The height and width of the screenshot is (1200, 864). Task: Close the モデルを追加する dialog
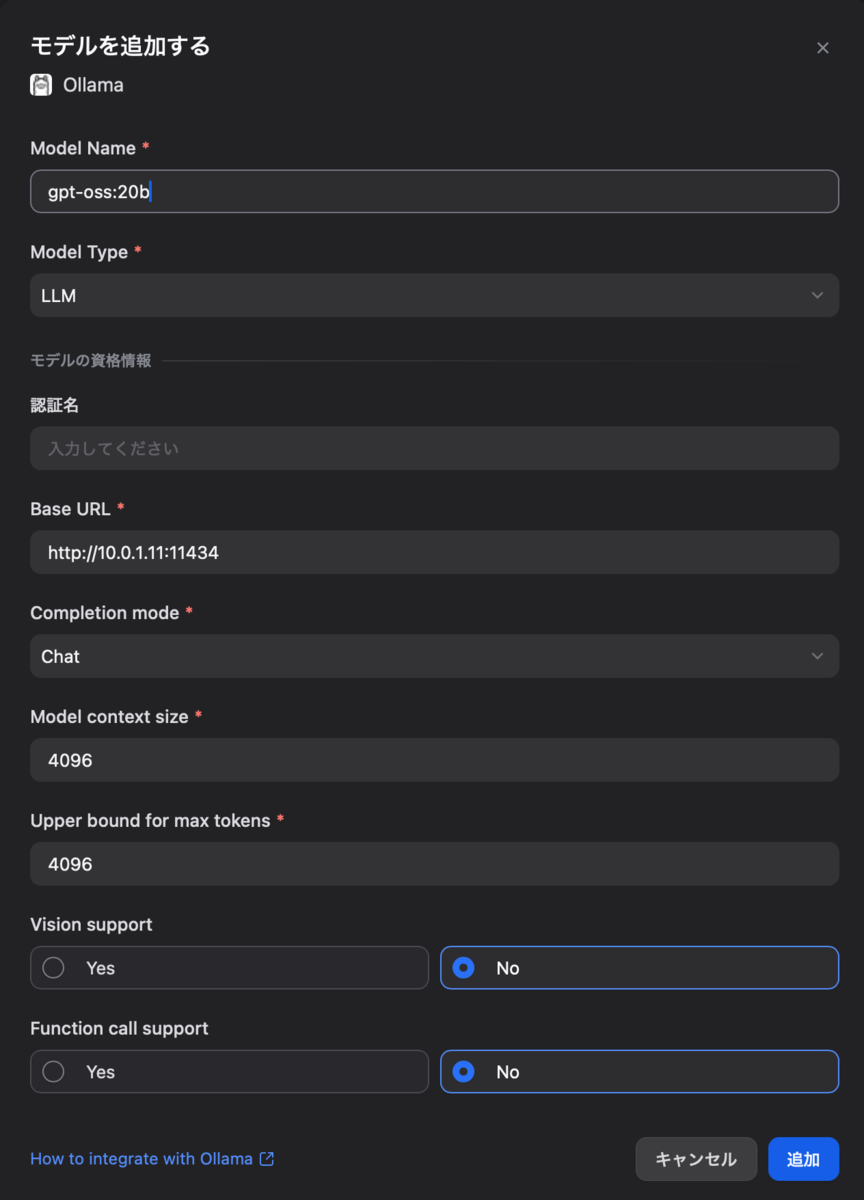[822, 47]
